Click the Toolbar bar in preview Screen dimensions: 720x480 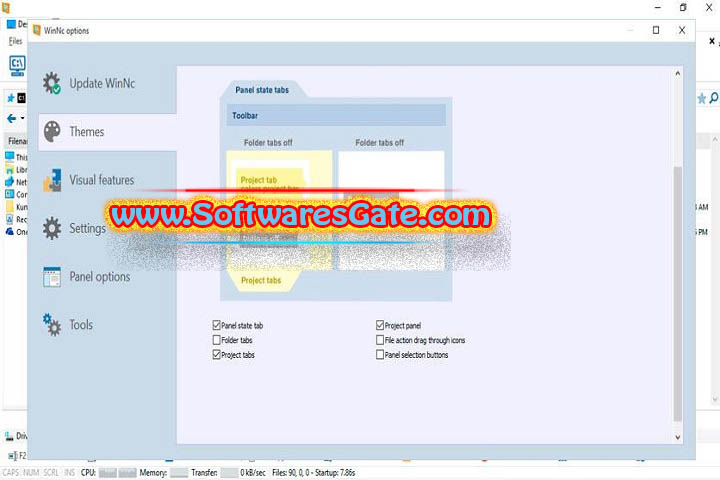(x=336, y=115)
